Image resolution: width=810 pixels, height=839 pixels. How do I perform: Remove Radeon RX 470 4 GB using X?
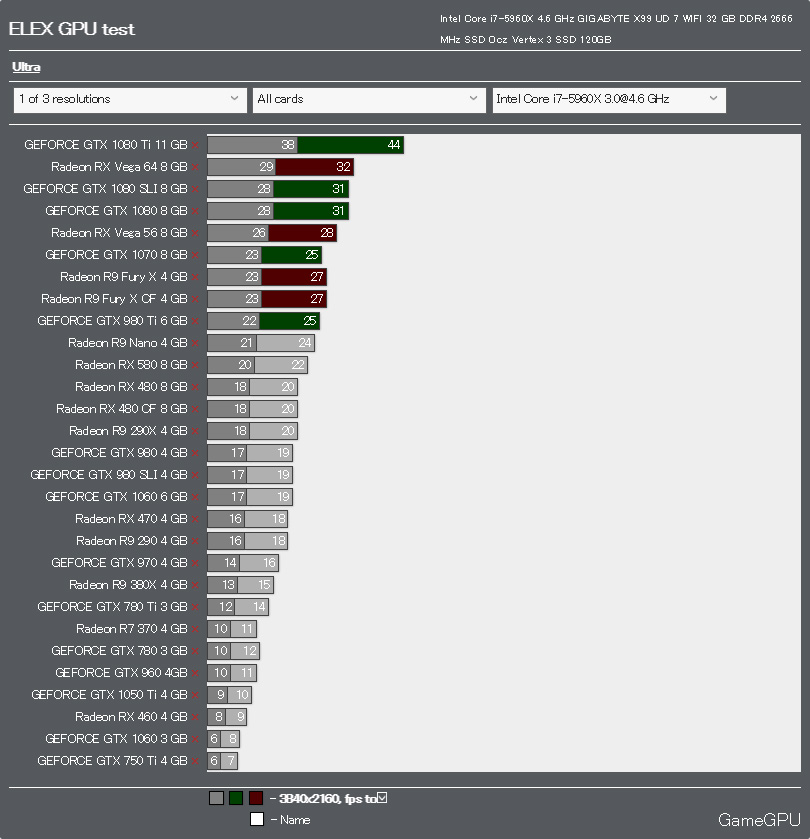195,519
